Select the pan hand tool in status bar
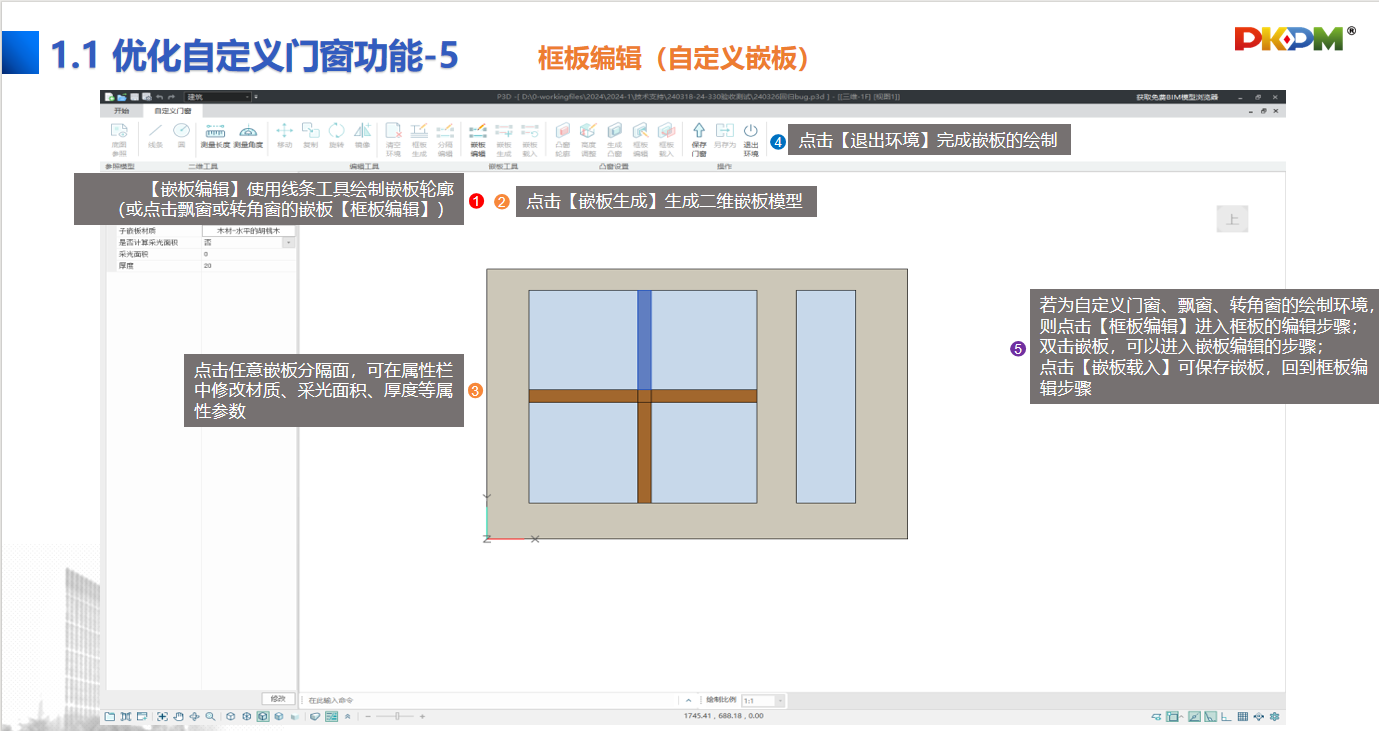1379x731 pixels. pyautogui.click(x=177, y=716)
